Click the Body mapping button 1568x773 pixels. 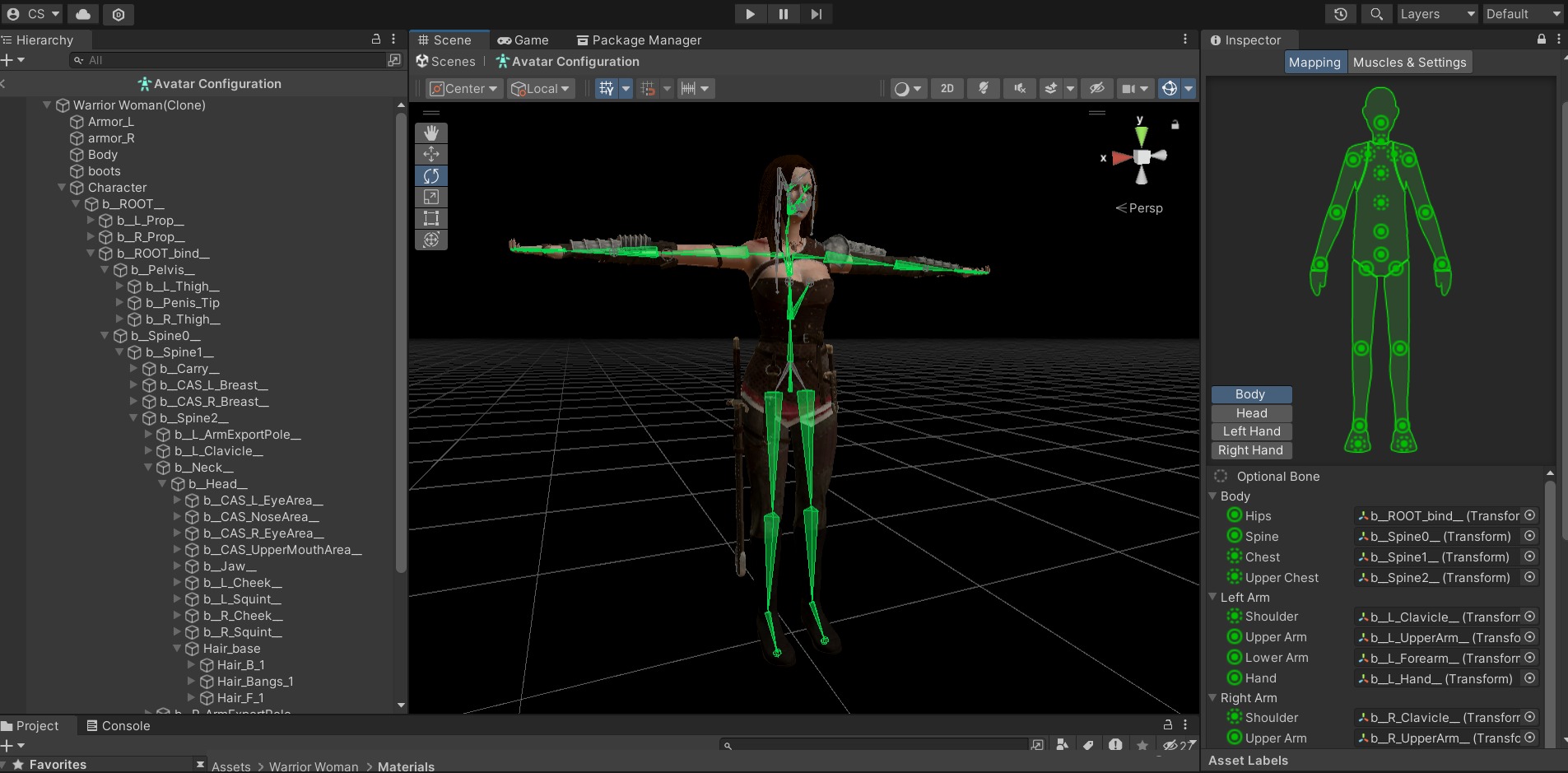click(x=1251, y=394)
